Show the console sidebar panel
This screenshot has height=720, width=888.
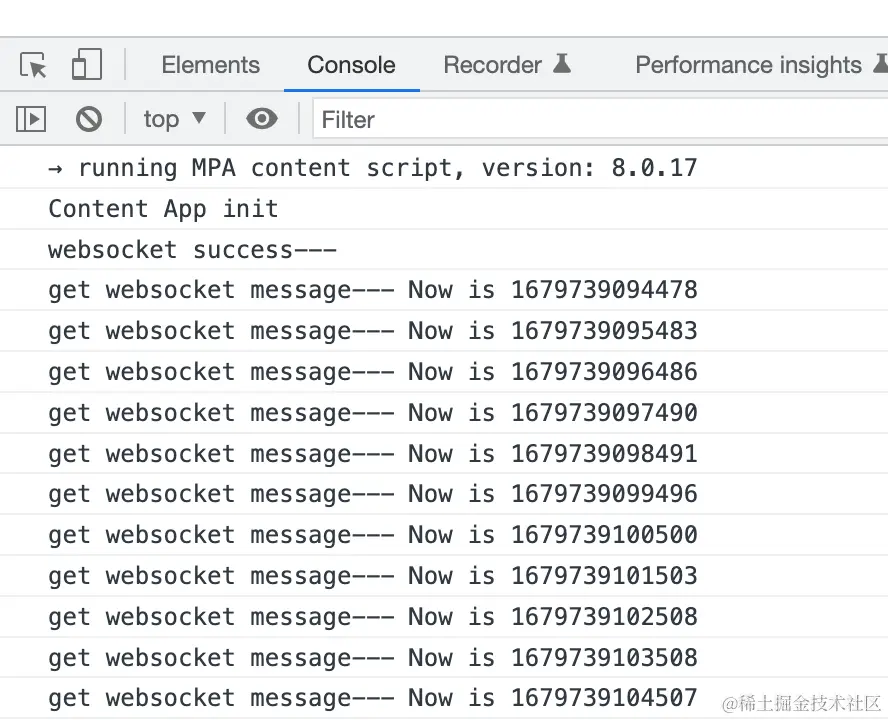tap(31, 120)
